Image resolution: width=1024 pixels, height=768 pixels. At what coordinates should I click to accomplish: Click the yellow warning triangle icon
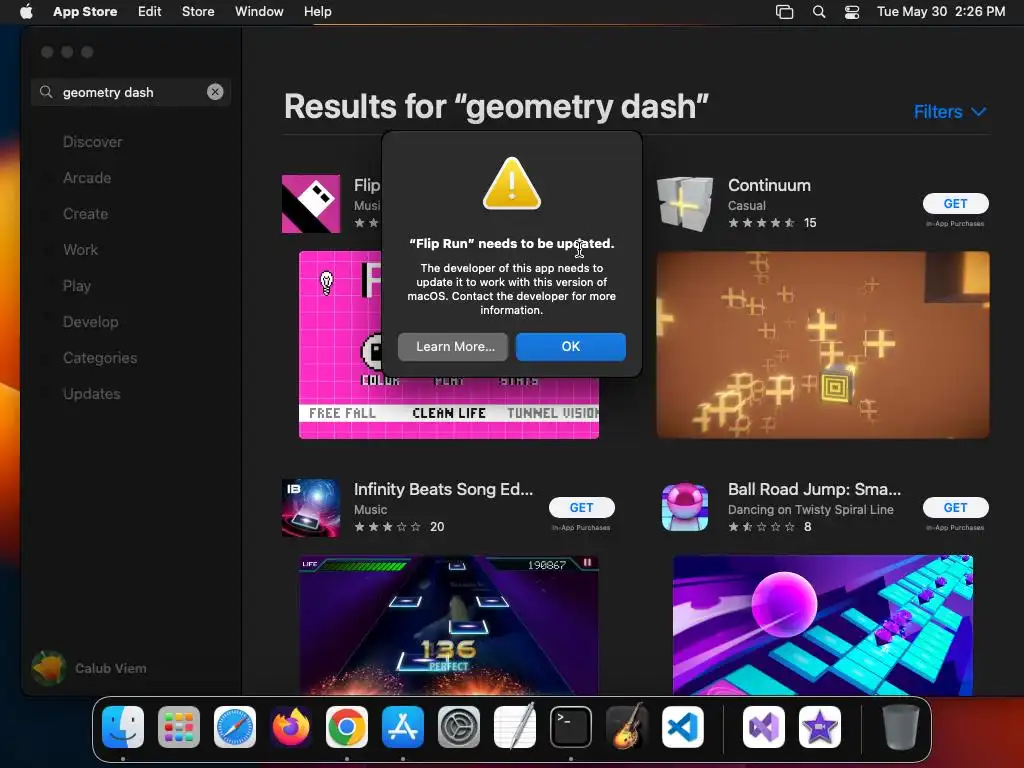(x=512, y=184)
